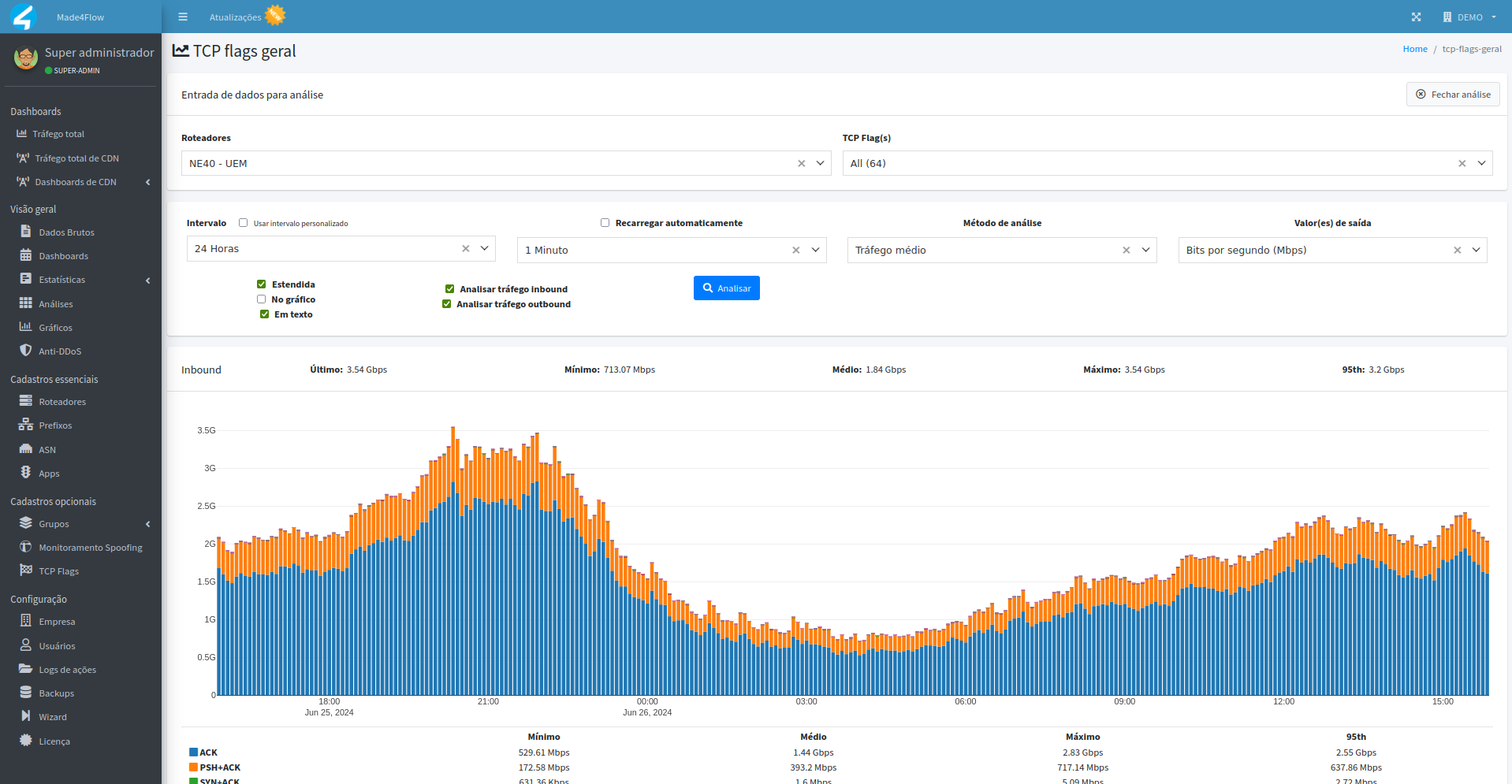Enable Usar intervalo personalizado checkbox
The height and width of the screenshot is (784, 1512).
pyautogui.click(x=244, y=223)
